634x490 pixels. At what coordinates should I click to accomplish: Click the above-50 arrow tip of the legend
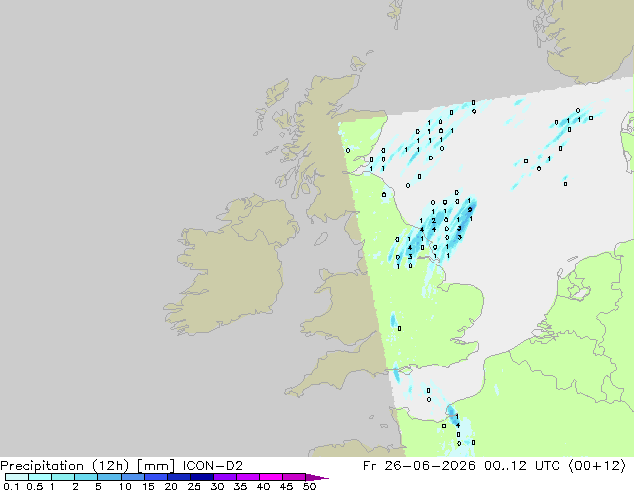point(317,477)
